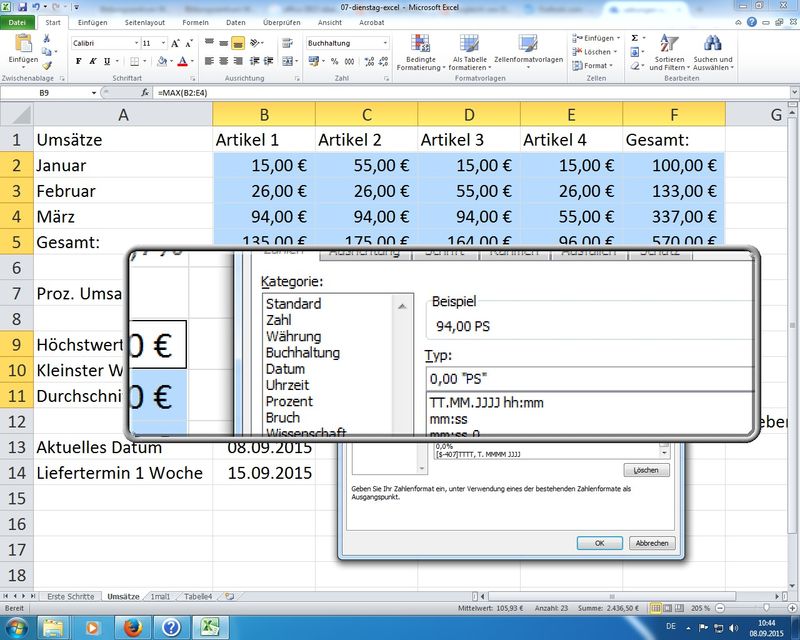This screenshot has height=640, width=800.
Task: Expand the Calibri font name dropdown
Action: click(x=135, y=44)
